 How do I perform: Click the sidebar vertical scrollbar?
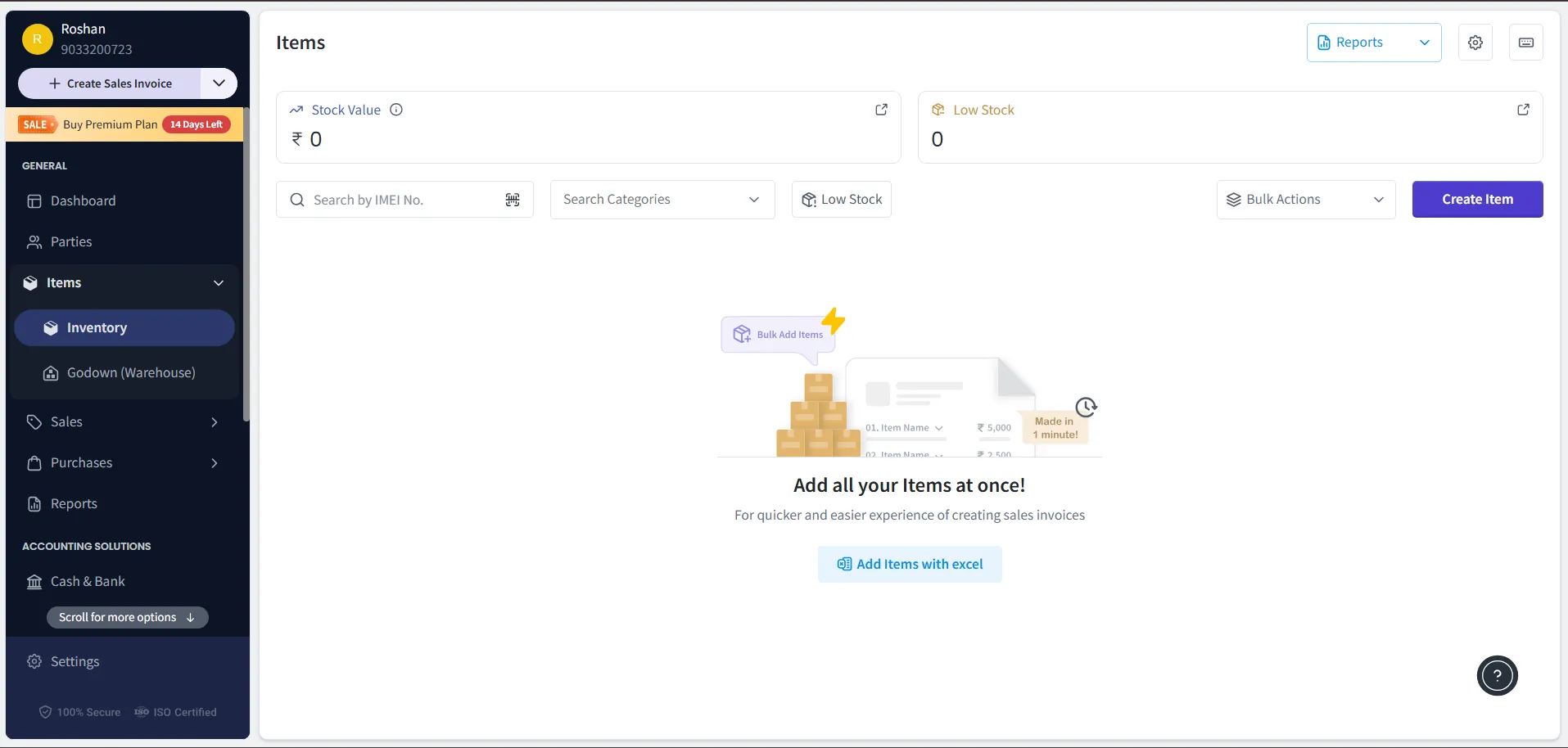[x=246, y=266]
